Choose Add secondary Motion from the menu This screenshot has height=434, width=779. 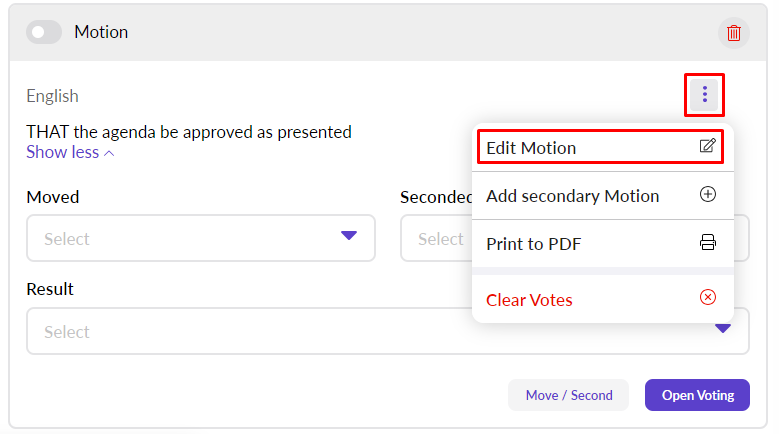(x=573, y=196)
